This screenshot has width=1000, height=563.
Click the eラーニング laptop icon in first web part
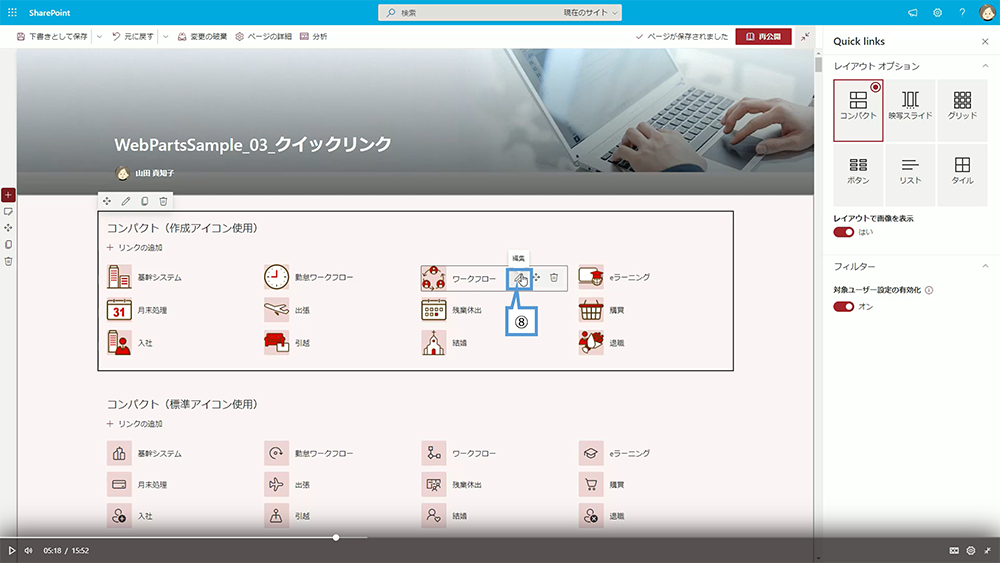coord(591,277)
